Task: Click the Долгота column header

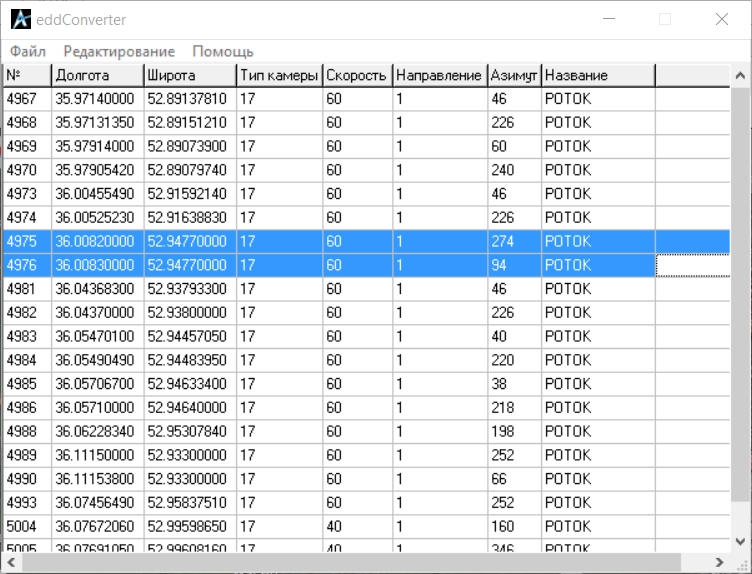Action: click(x=97, y=75)
